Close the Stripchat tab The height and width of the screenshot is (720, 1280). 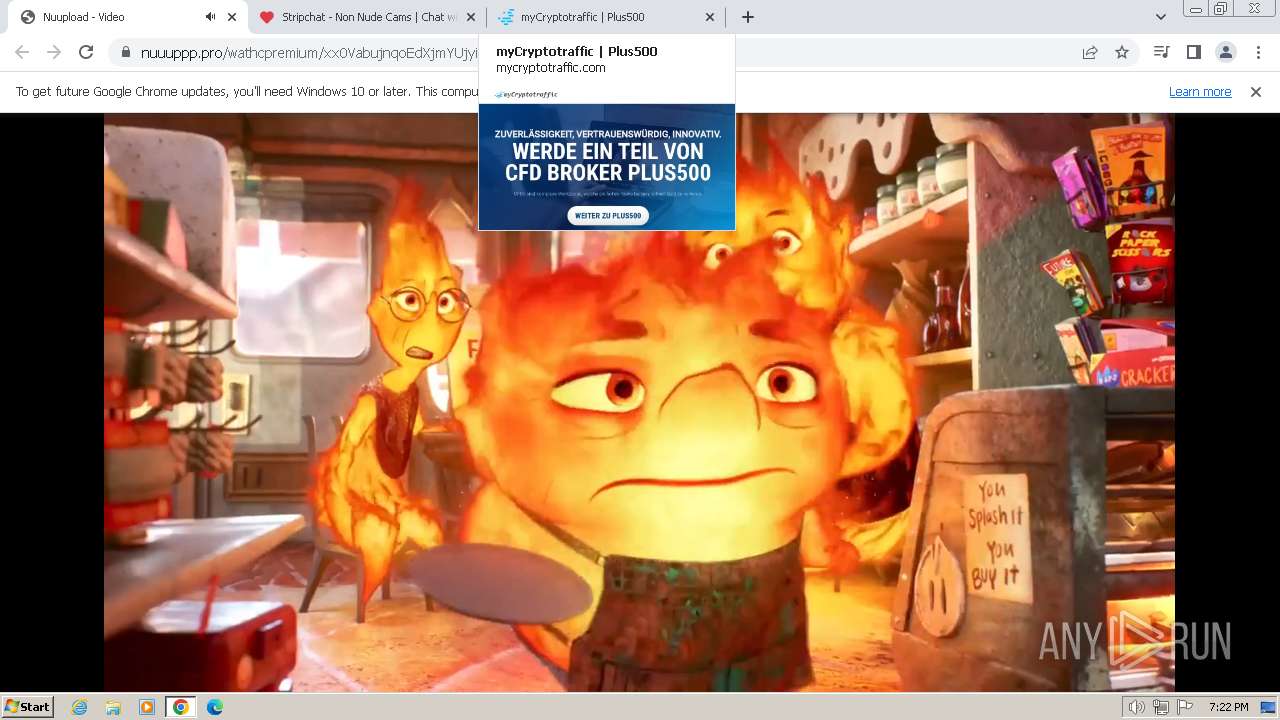point(471,17)
